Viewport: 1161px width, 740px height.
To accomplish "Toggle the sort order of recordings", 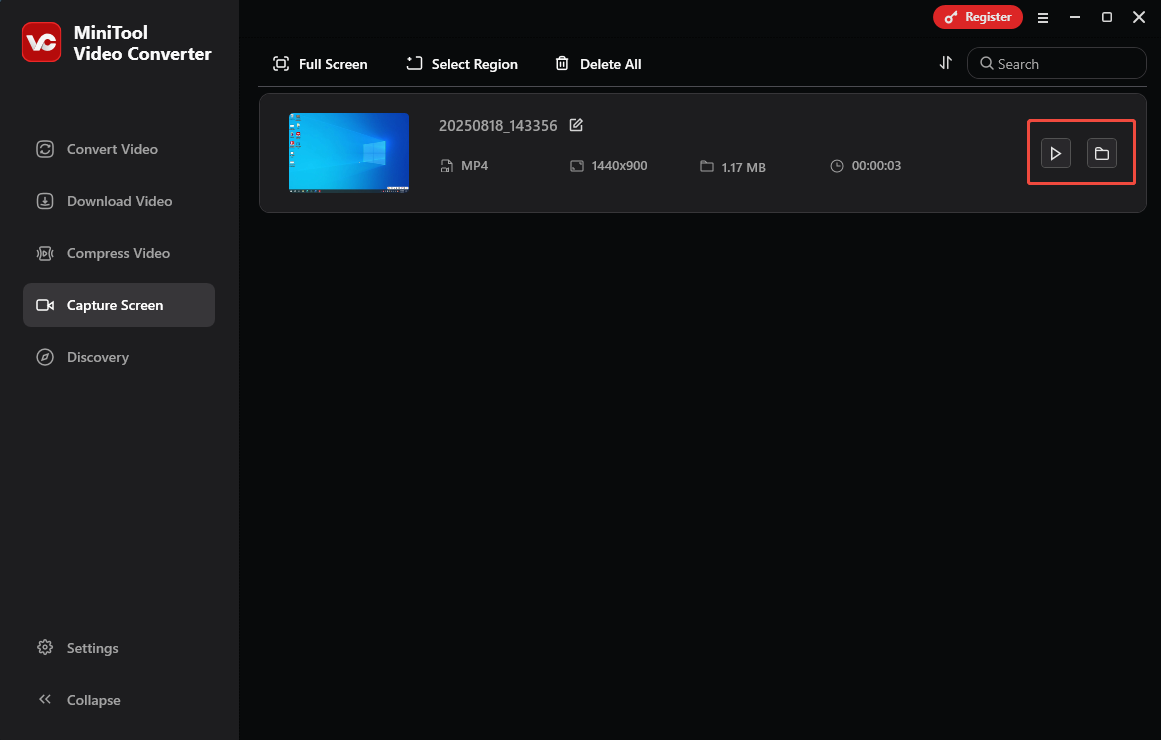I will tap(945, 62).
